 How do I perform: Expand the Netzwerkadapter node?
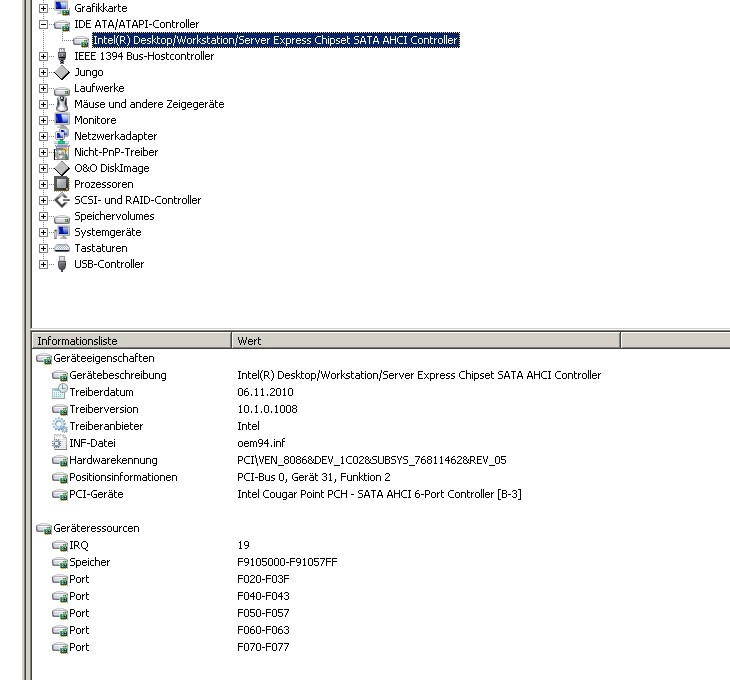point(43,136)
